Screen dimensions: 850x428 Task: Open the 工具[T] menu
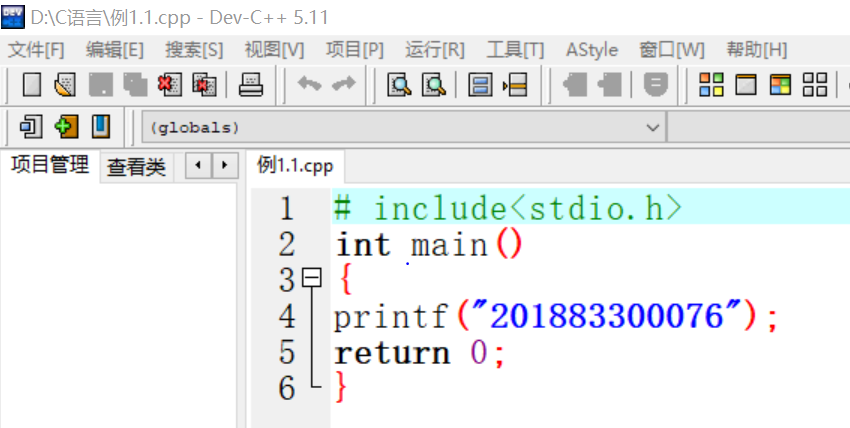pyautogui.click(x=515, y=50)
